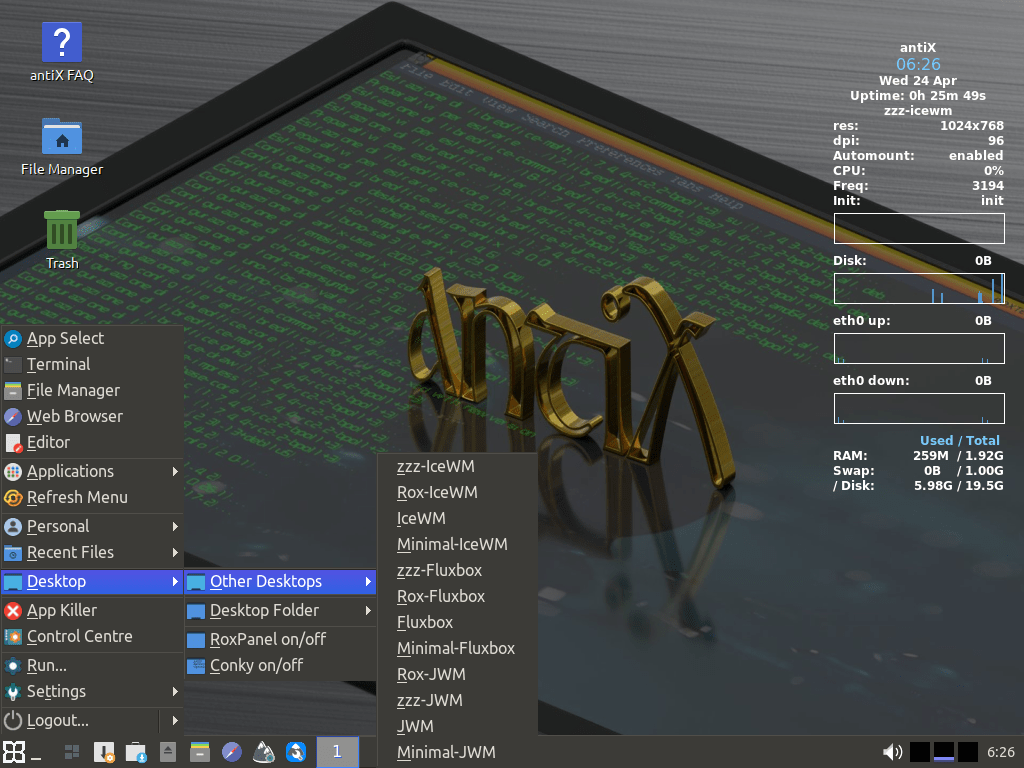Click the CPU monitor box in tray

pos(920,752)
